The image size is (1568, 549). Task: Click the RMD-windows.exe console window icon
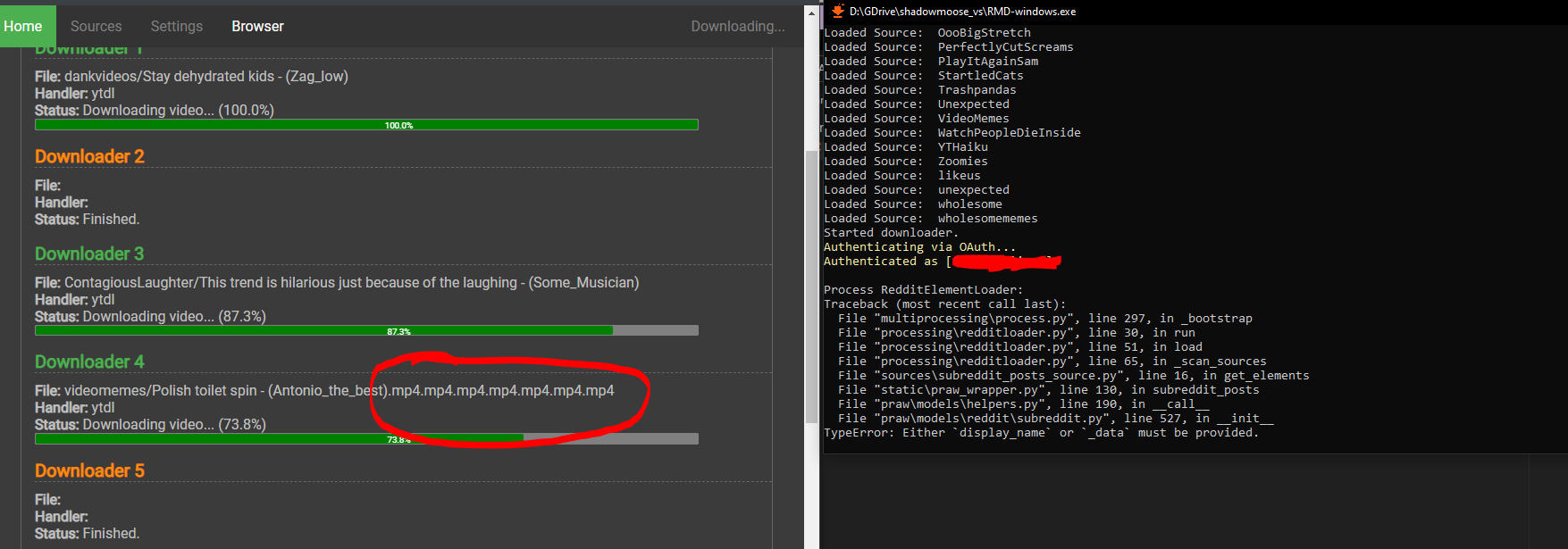click(x=837, y=12)
